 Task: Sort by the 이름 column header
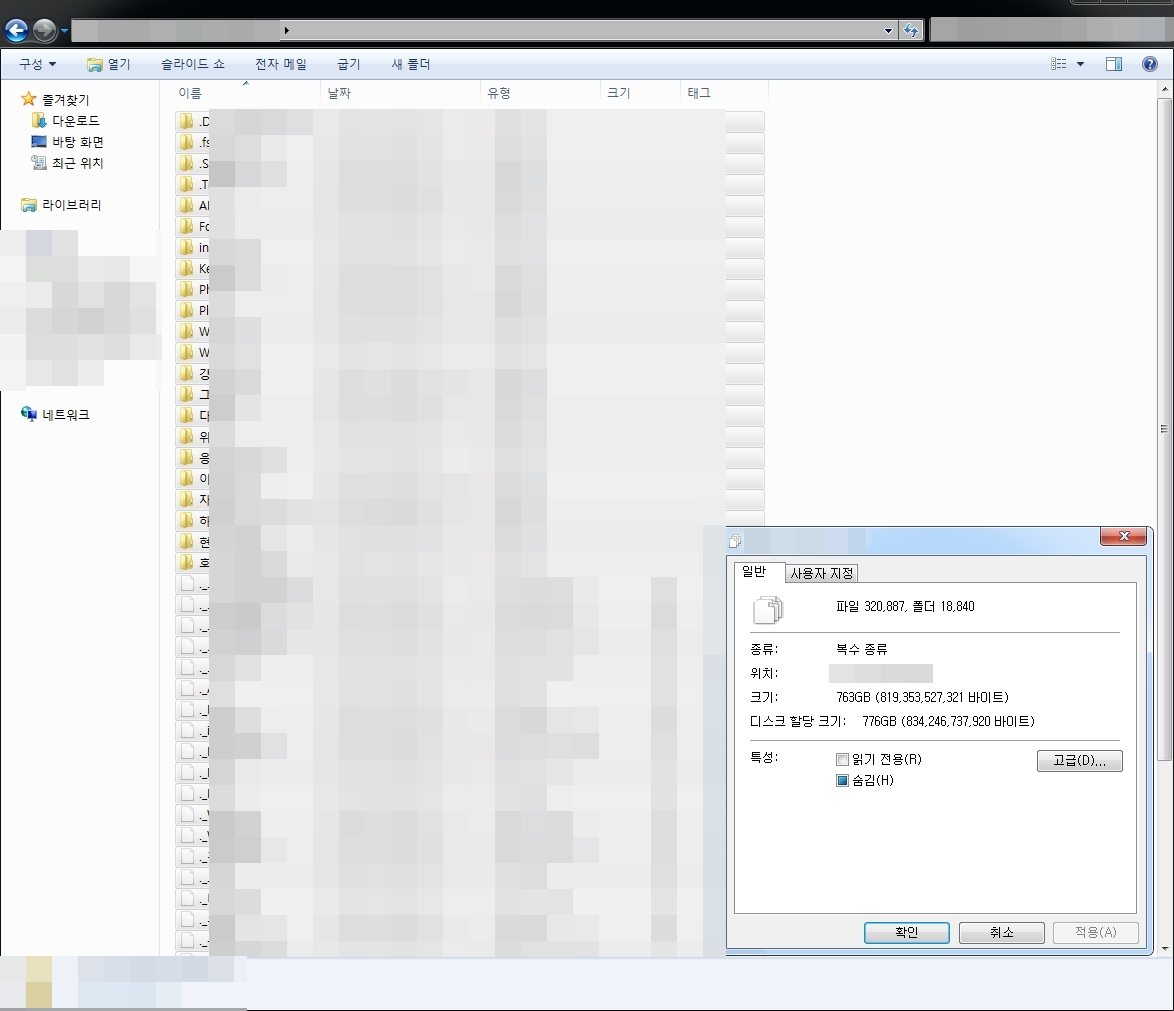pyautogui.click(x=246, y=93)
